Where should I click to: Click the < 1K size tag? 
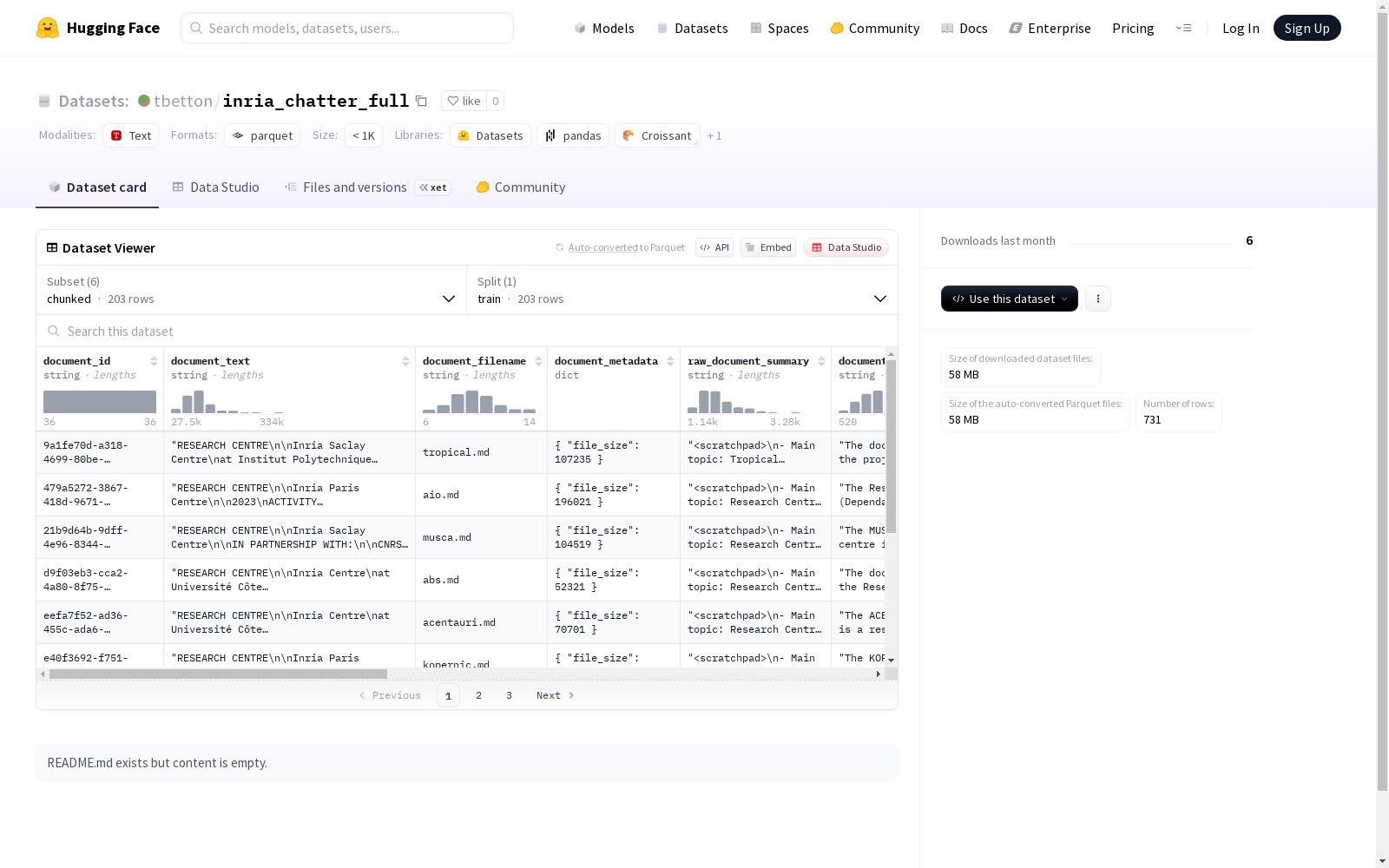pos(364,135)
